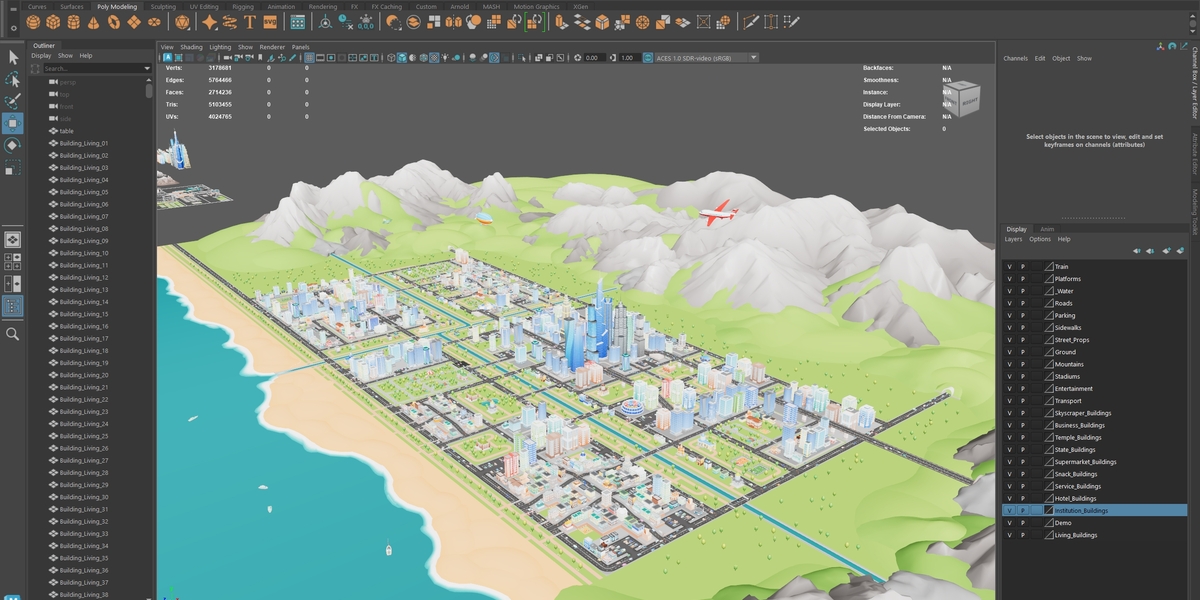Toggle playback P box of the Roads layer
The height and width of the screenshot is (600, 1200).
click(x=1023, y=303)
